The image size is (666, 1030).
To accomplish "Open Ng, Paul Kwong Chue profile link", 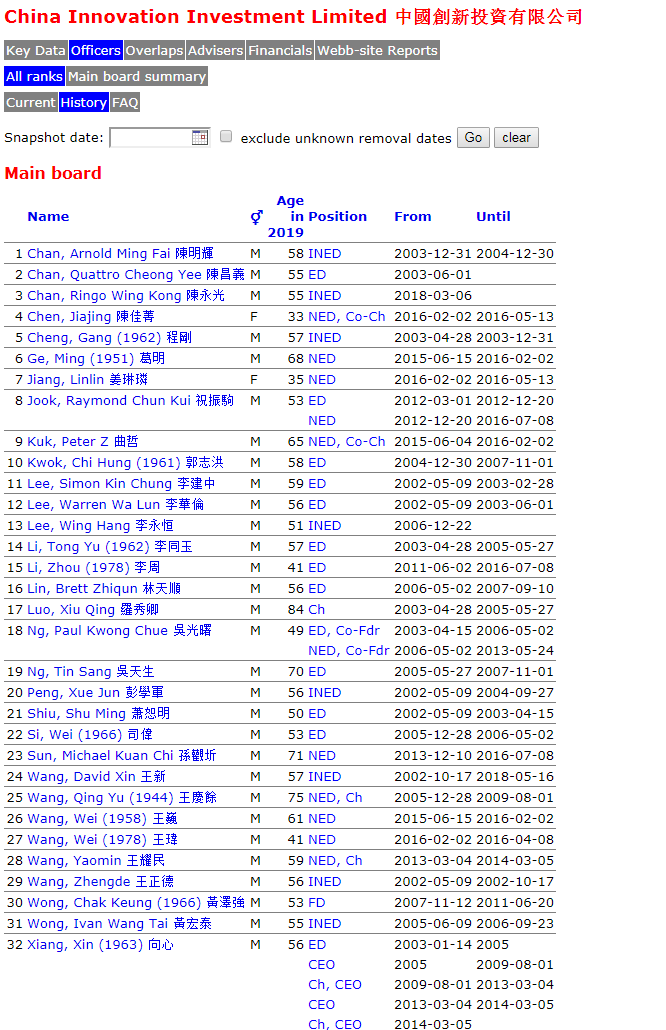I will pyautogui.click(x=119, y=631).
